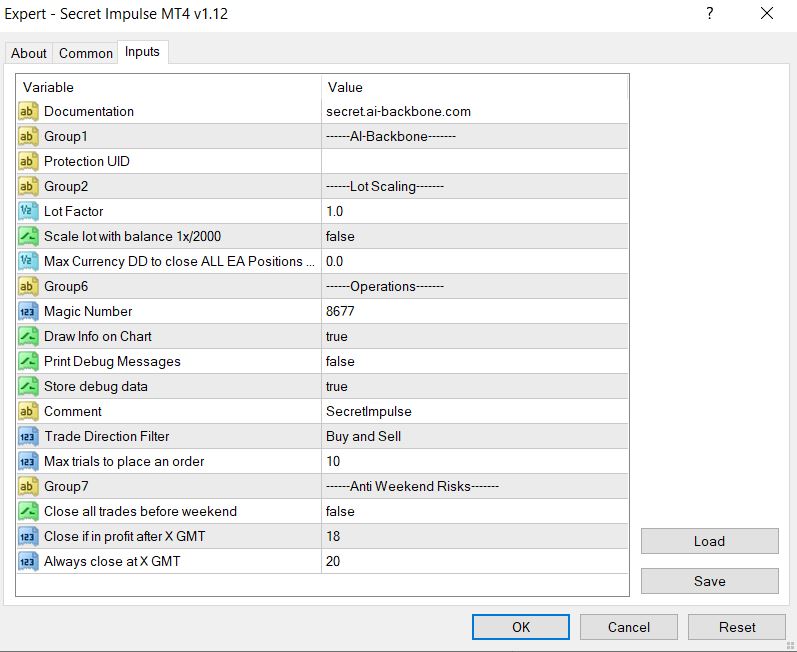The width and height of the screenshot is (797, 652).
Task: Edit Close if in profit value 18
Action: (x=475, y=536)
